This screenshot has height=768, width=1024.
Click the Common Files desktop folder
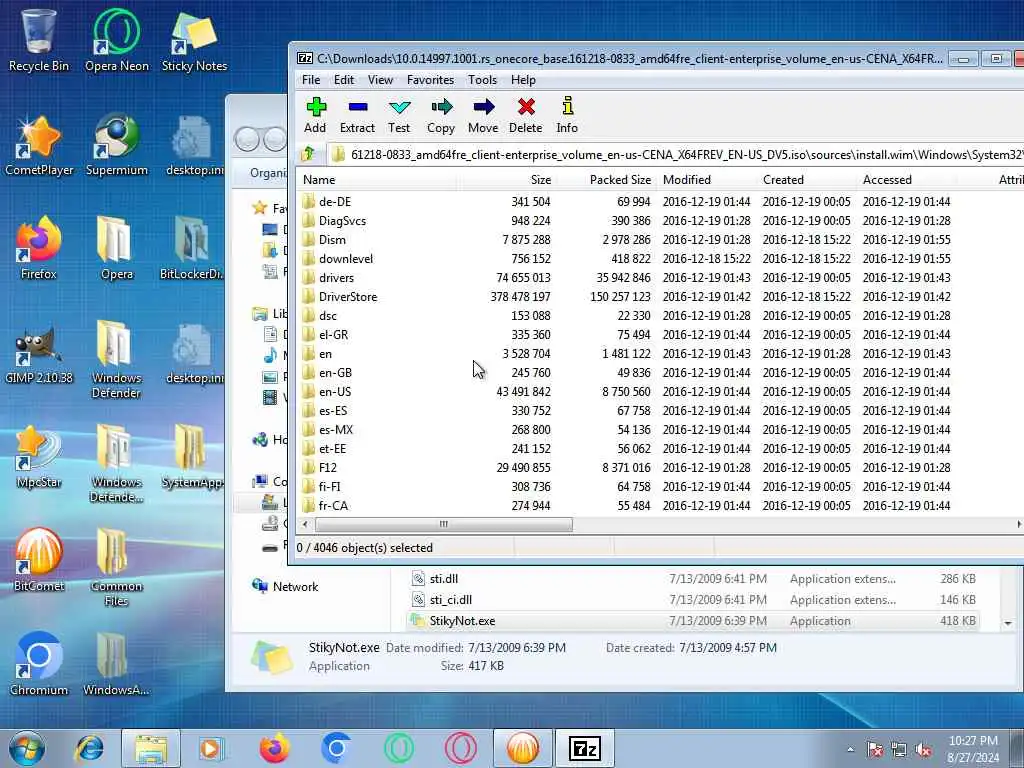(117, 568)
